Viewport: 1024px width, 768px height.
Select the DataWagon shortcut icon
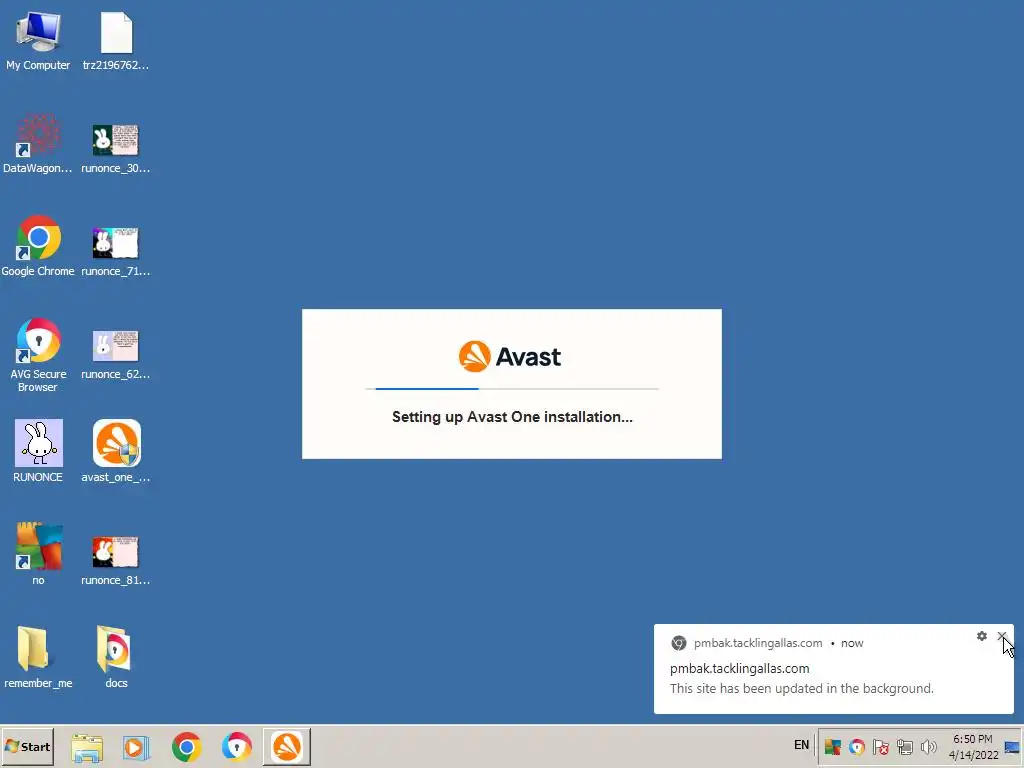(x=38, y=144)
